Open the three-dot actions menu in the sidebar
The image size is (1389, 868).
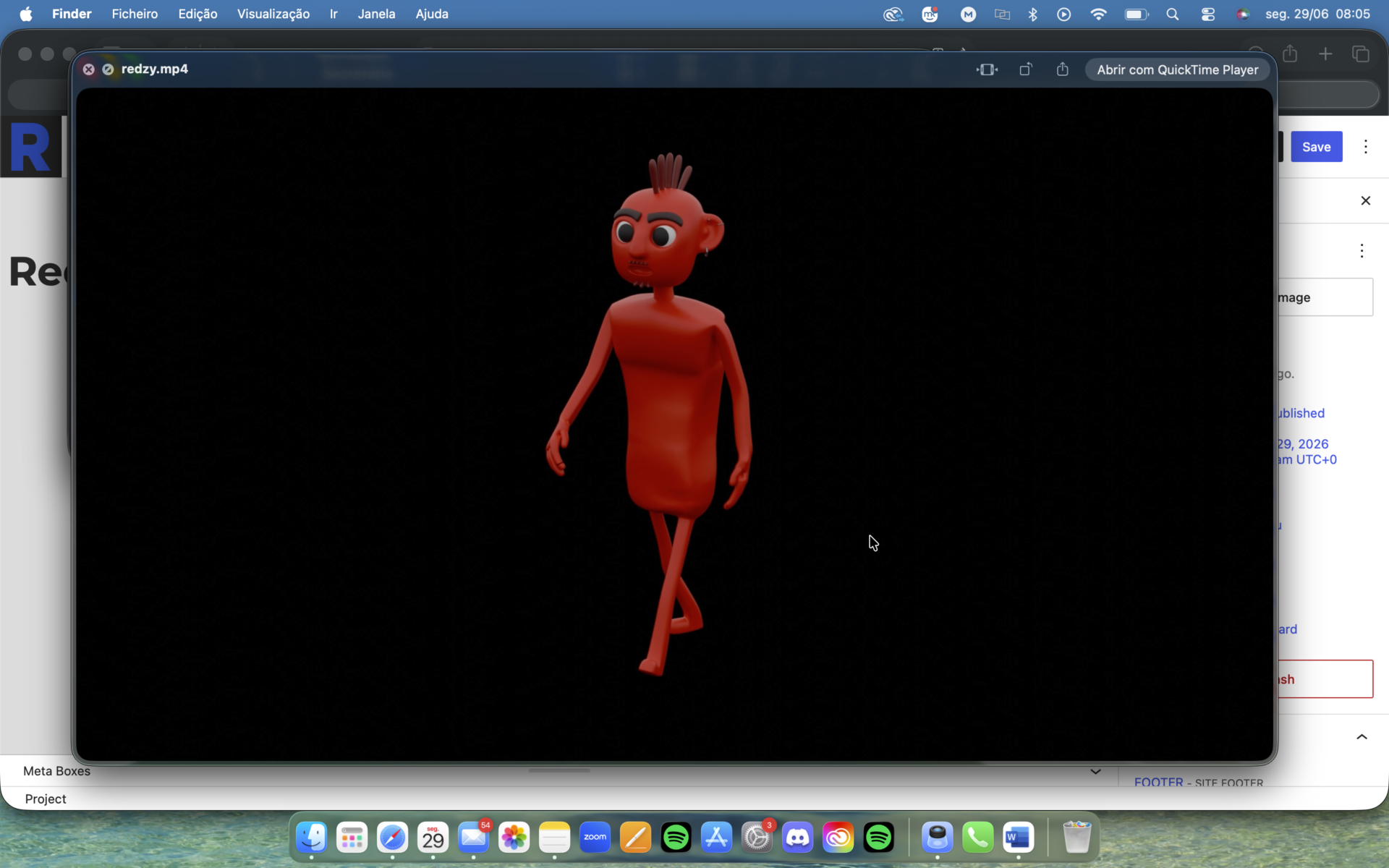pos(1362,251)
